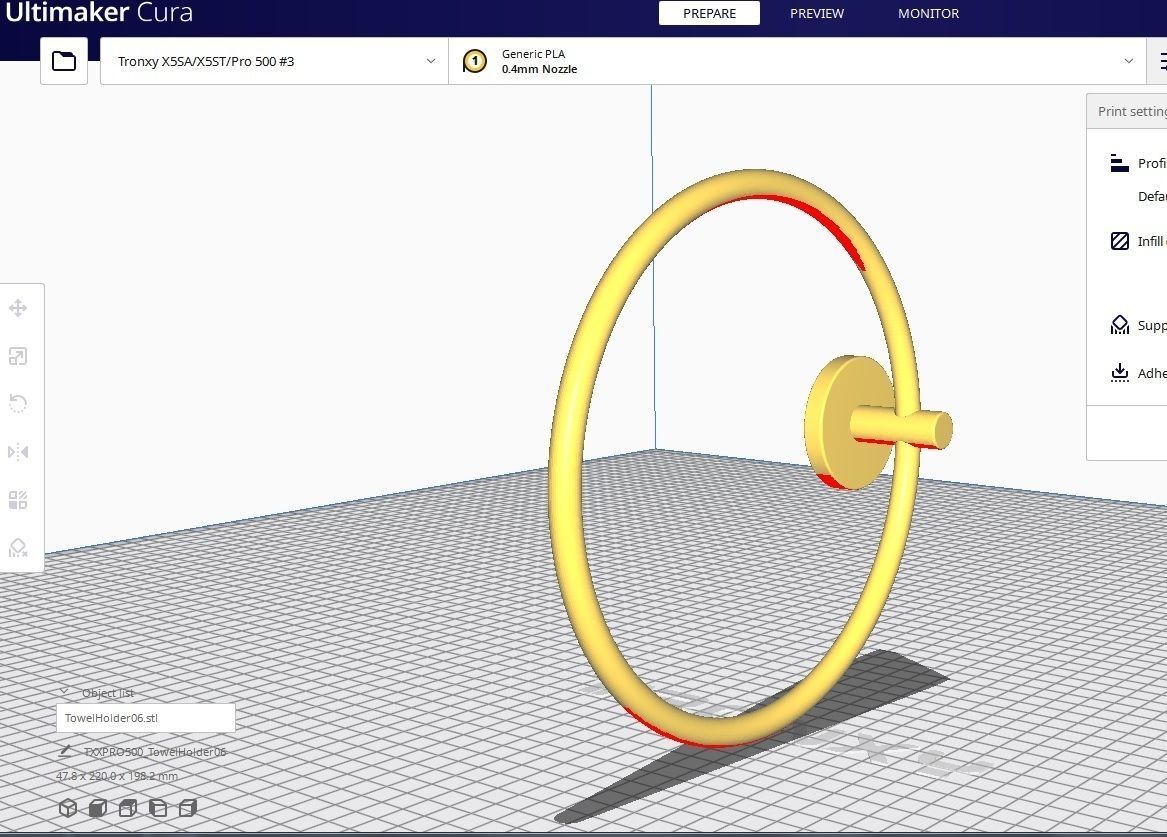The image size is (1167, 837).
Task: Click the pencil edit icon beside job name
Action: point(65,751)
